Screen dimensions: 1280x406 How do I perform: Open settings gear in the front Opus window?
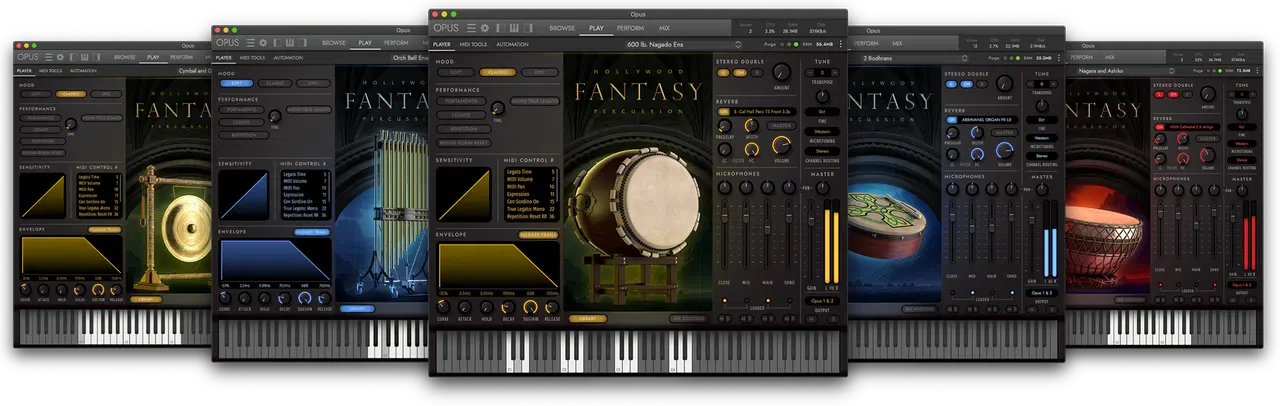[485, 28]
